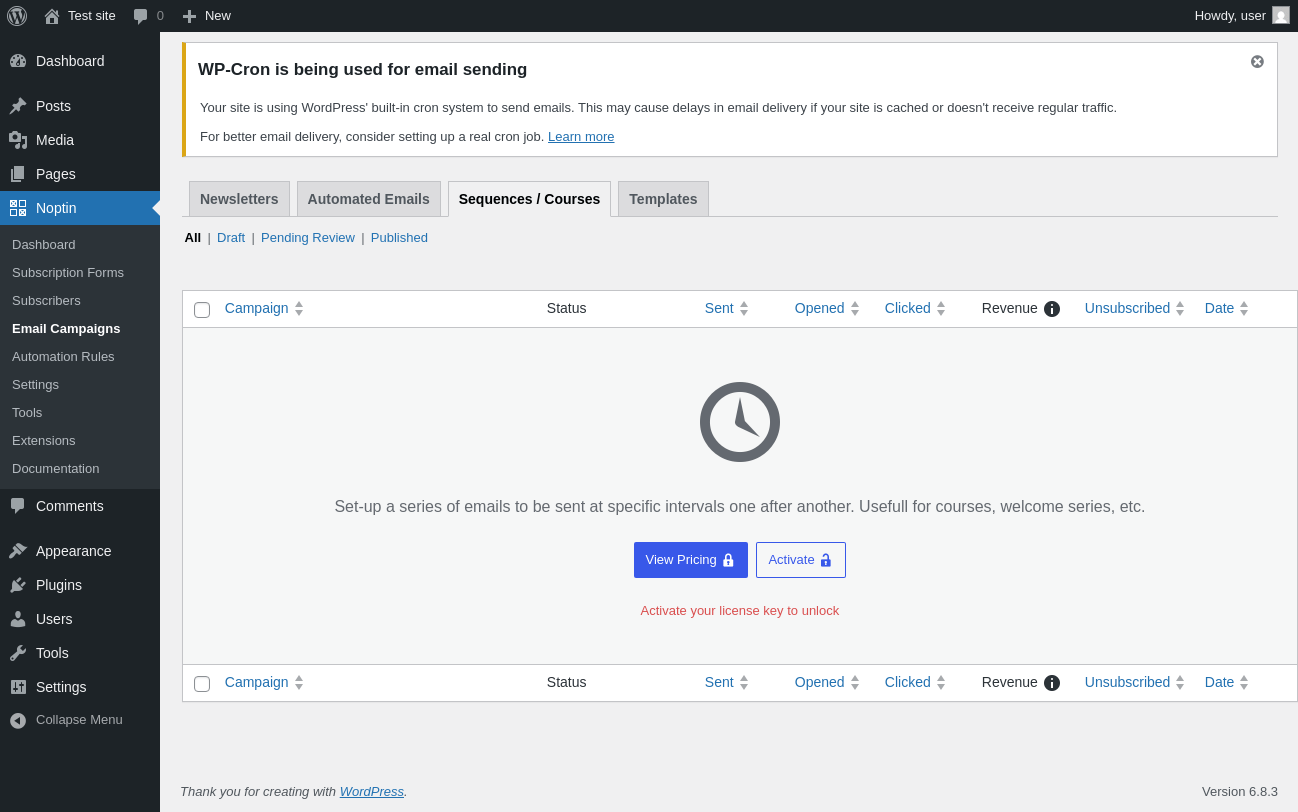Screen dimensions: 1298x812
Task: Sort by Sent using the bottom header arrows
Action: pos(744,683)
